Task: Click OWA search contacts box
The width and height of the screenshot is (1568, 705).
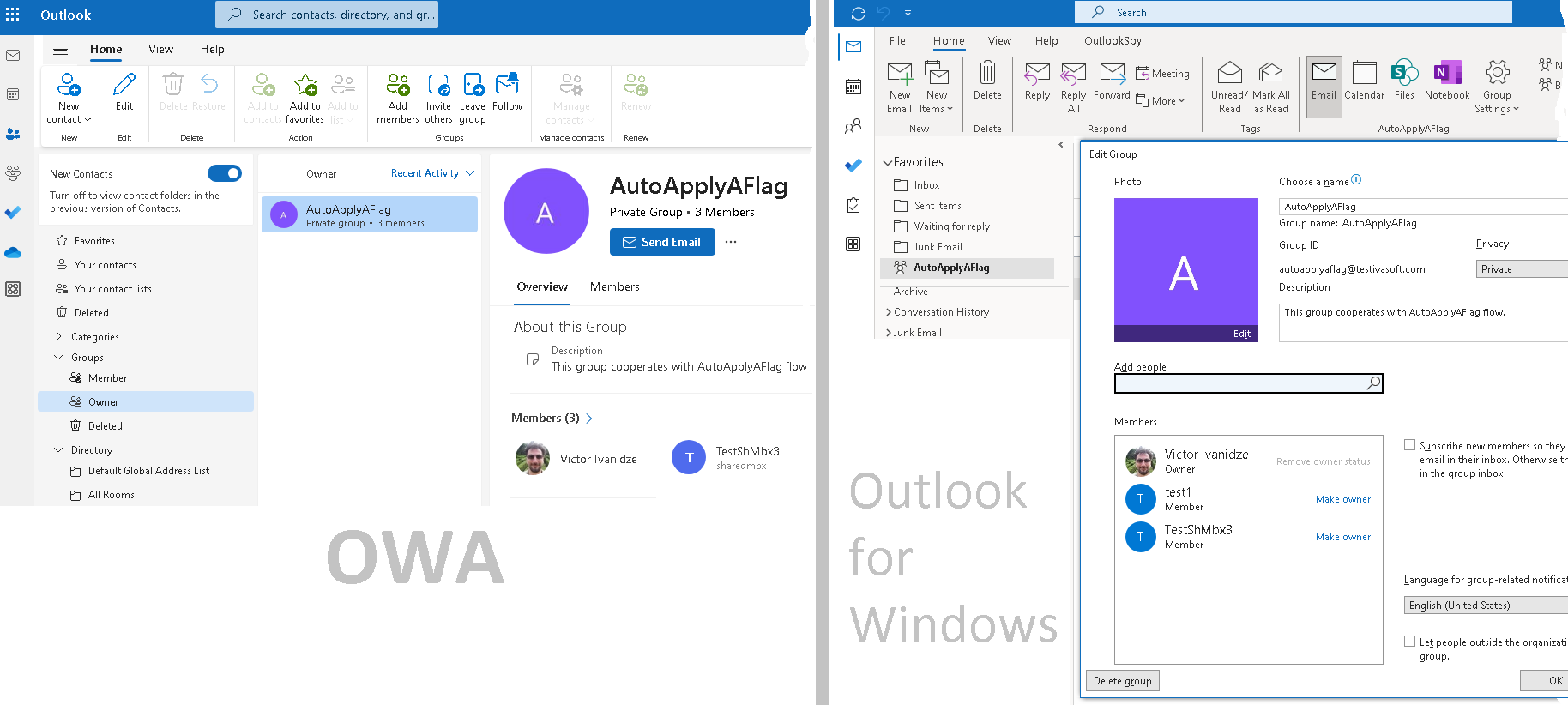Action: 327,15
